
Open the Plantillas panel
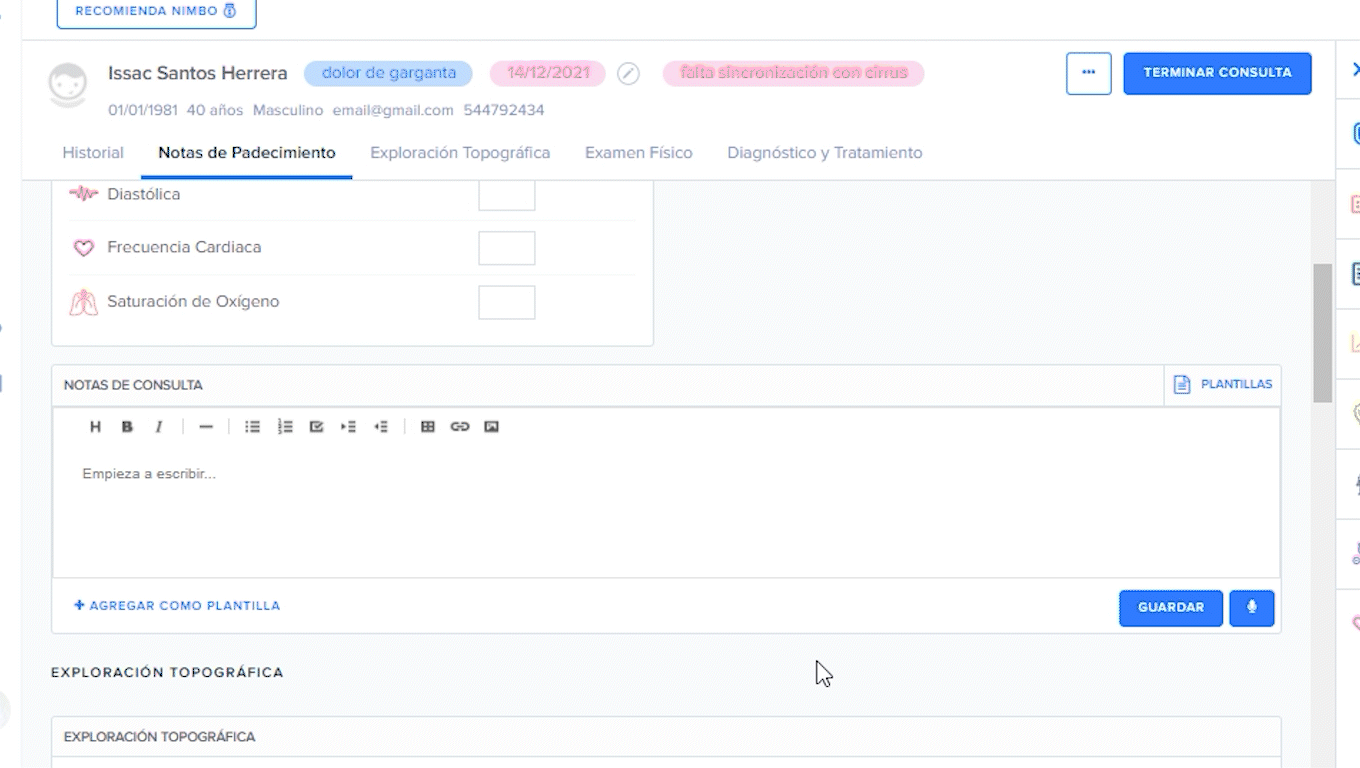pyautogui.click(x=1222, y=384)
